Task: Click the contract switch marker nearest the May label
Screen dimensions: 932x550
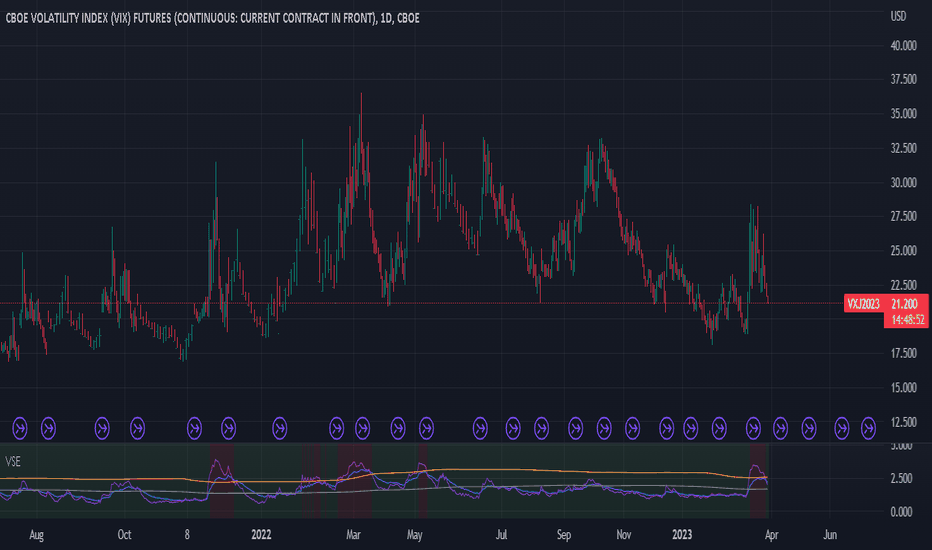Action: coord(426,428)
